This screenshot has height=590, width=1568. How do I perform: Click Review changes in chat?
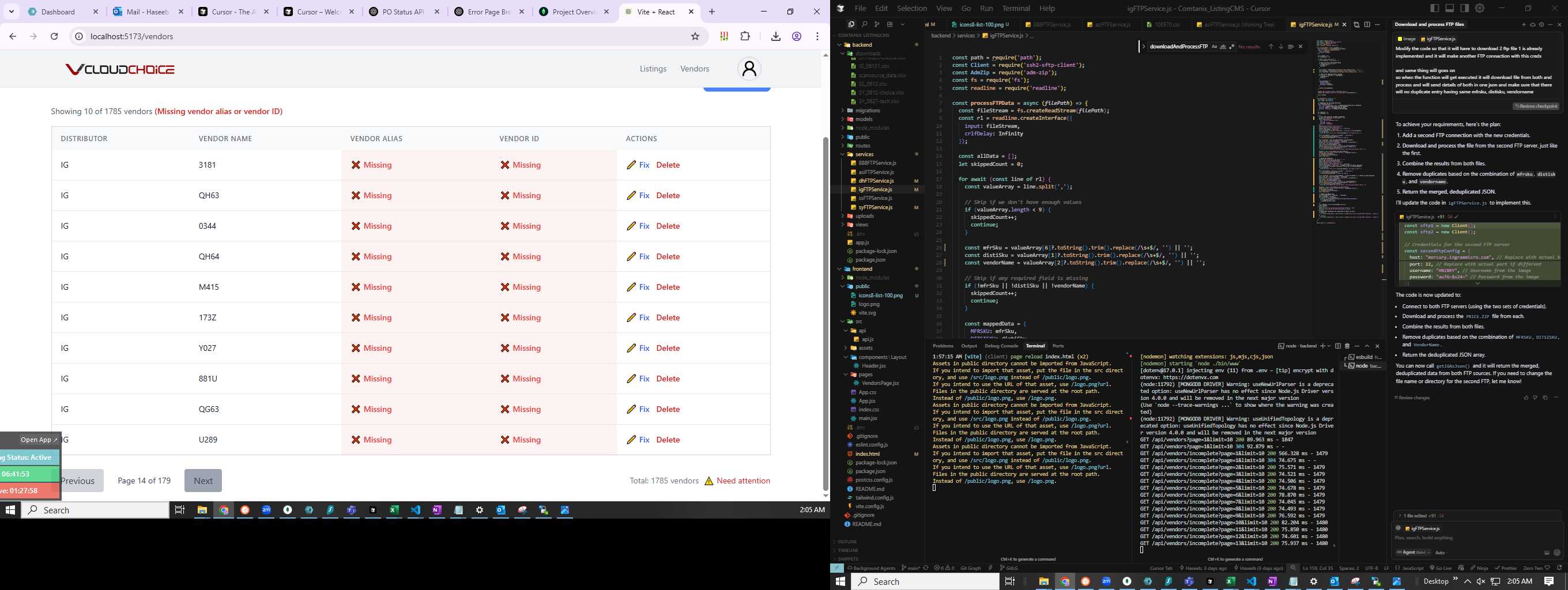click(x=1412, y=398)
